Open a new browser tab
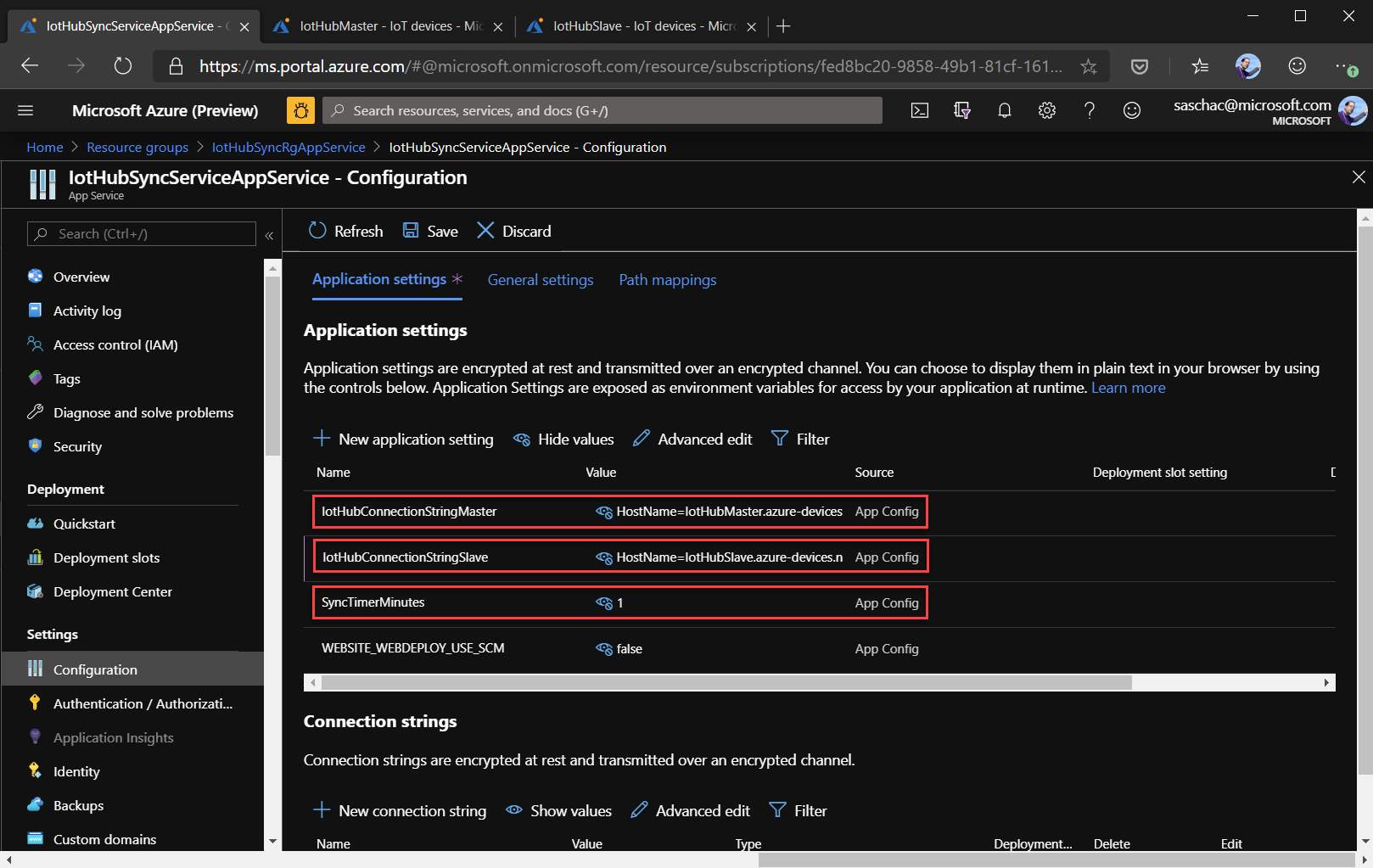 pyautogui.click(x=783, y=26)
